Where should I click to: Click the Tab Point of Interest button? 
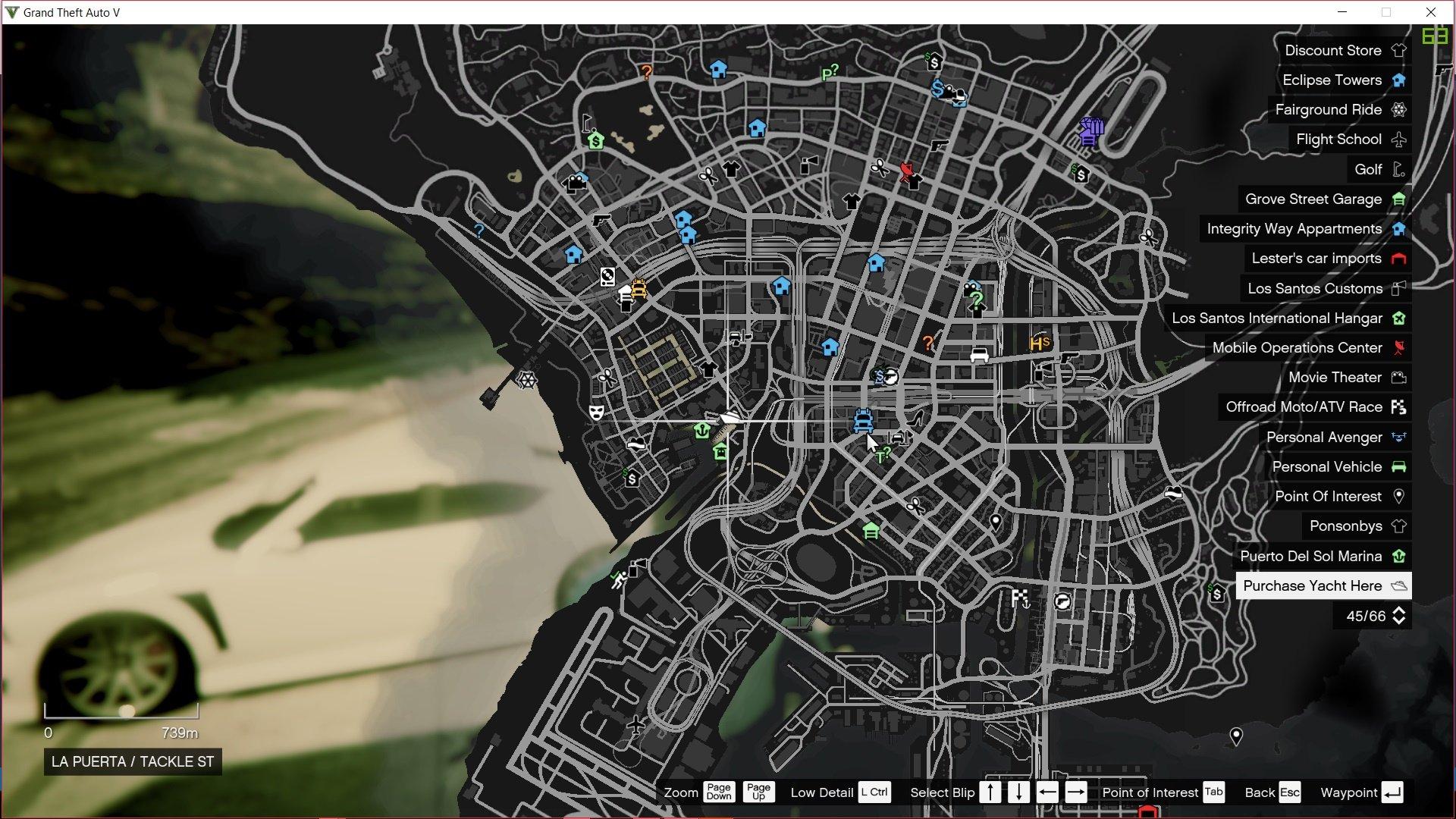[1213, 792]
